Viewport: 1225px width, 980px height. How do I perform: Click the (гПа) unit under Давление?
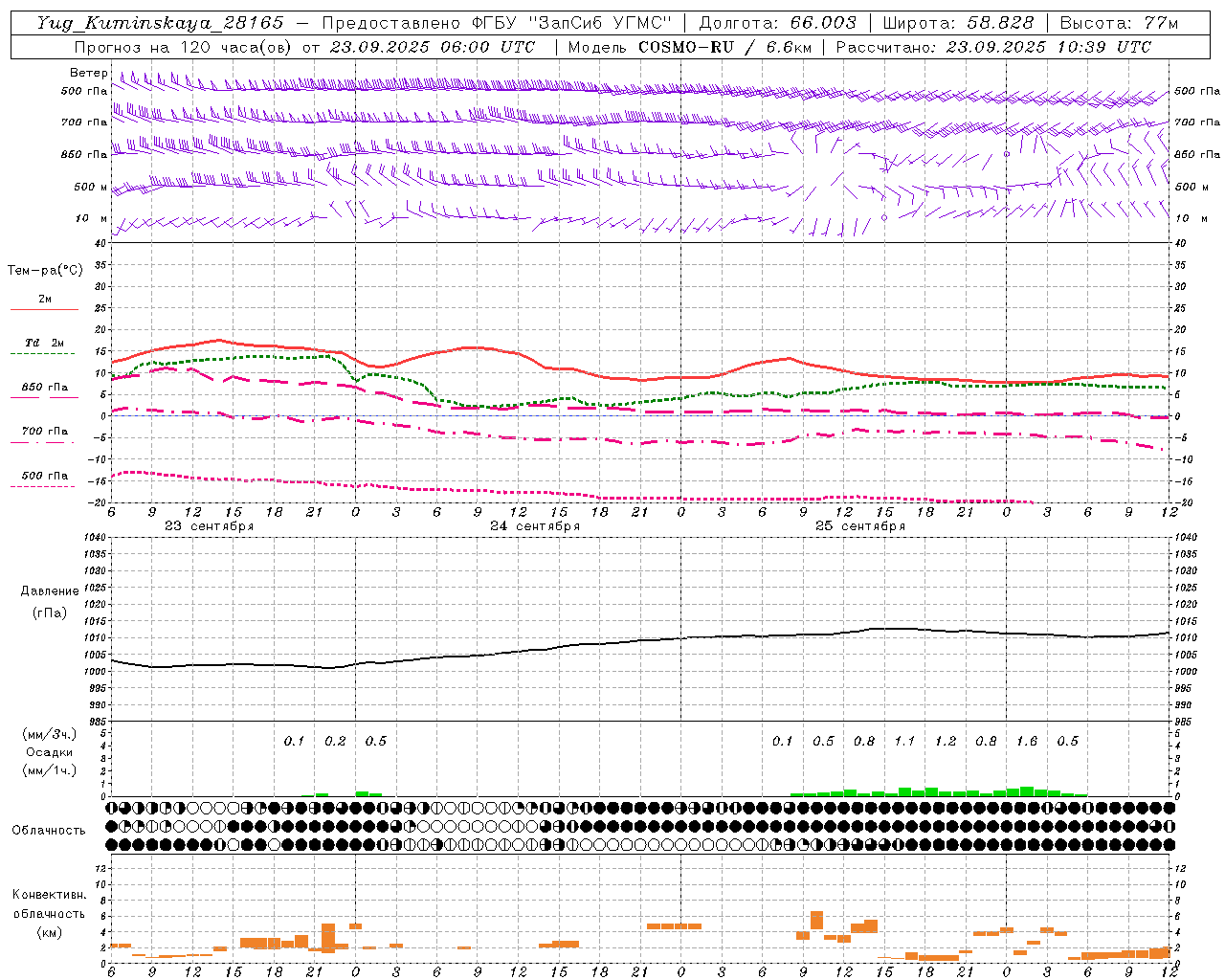pyautogui.click(x=48, y=612)
